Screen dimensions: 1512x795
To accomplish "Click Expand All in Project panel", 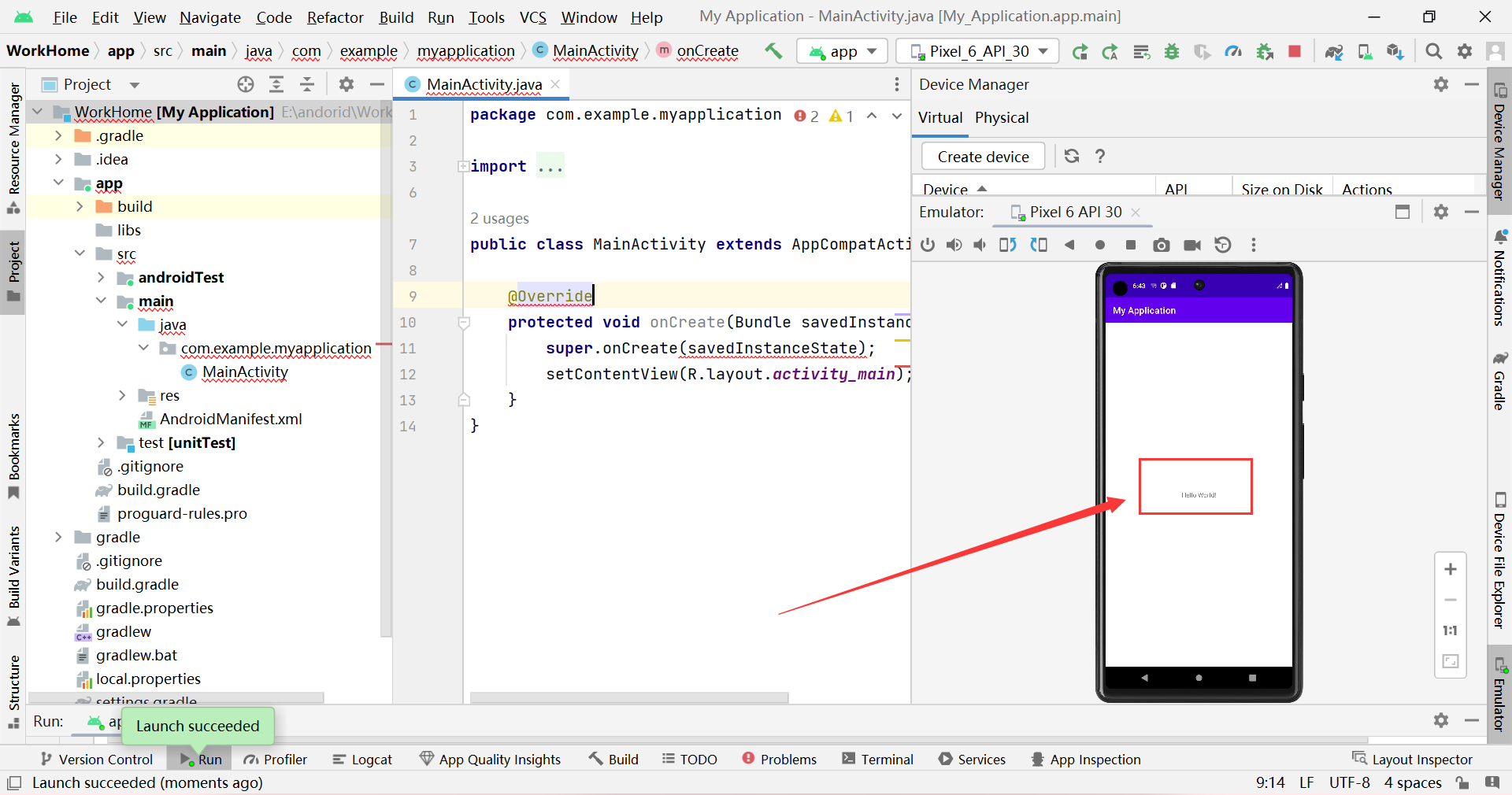I will (x=276, y=84).
